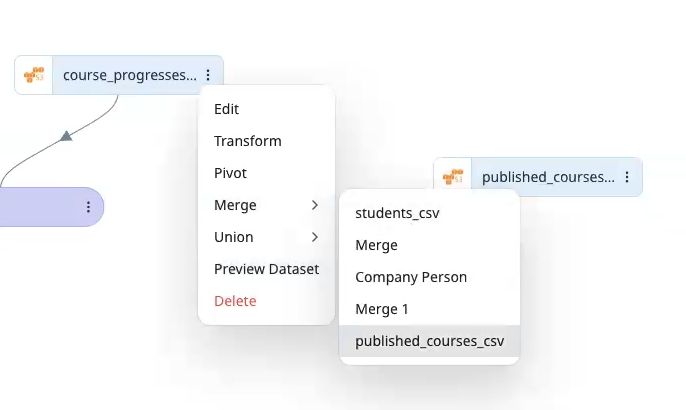Image resolution: width=686 pixels, height=410 pixels.
Task: Select the course_progresses node label
Action: [130, 75]
